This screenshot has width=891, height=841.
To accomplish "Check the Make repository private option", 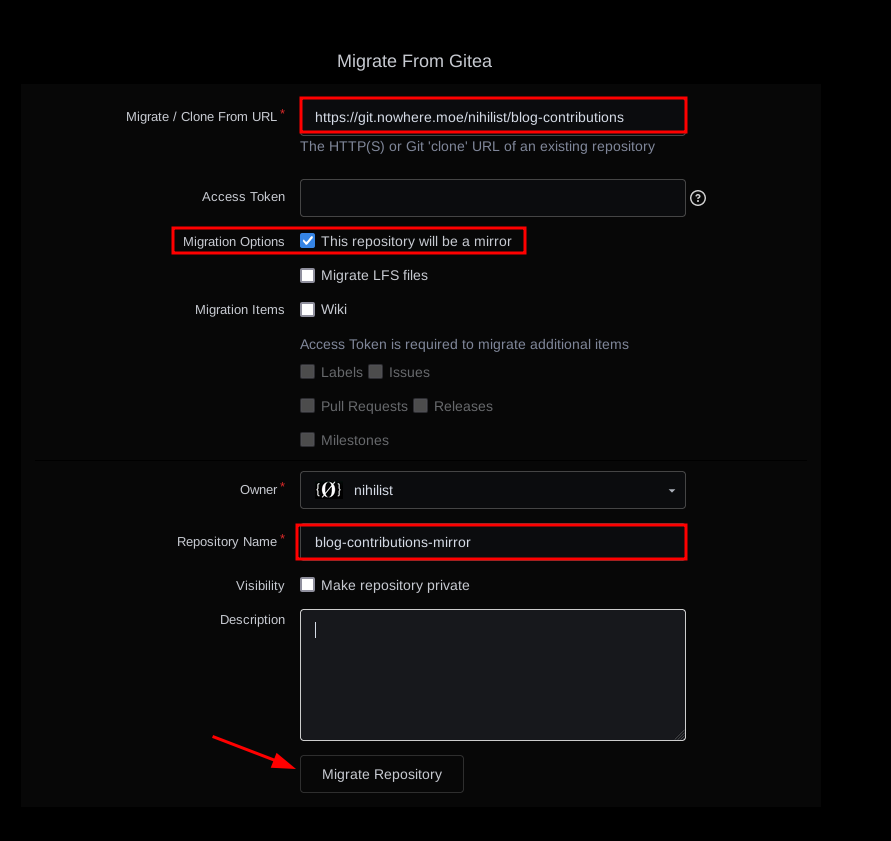I will point(308,585).
